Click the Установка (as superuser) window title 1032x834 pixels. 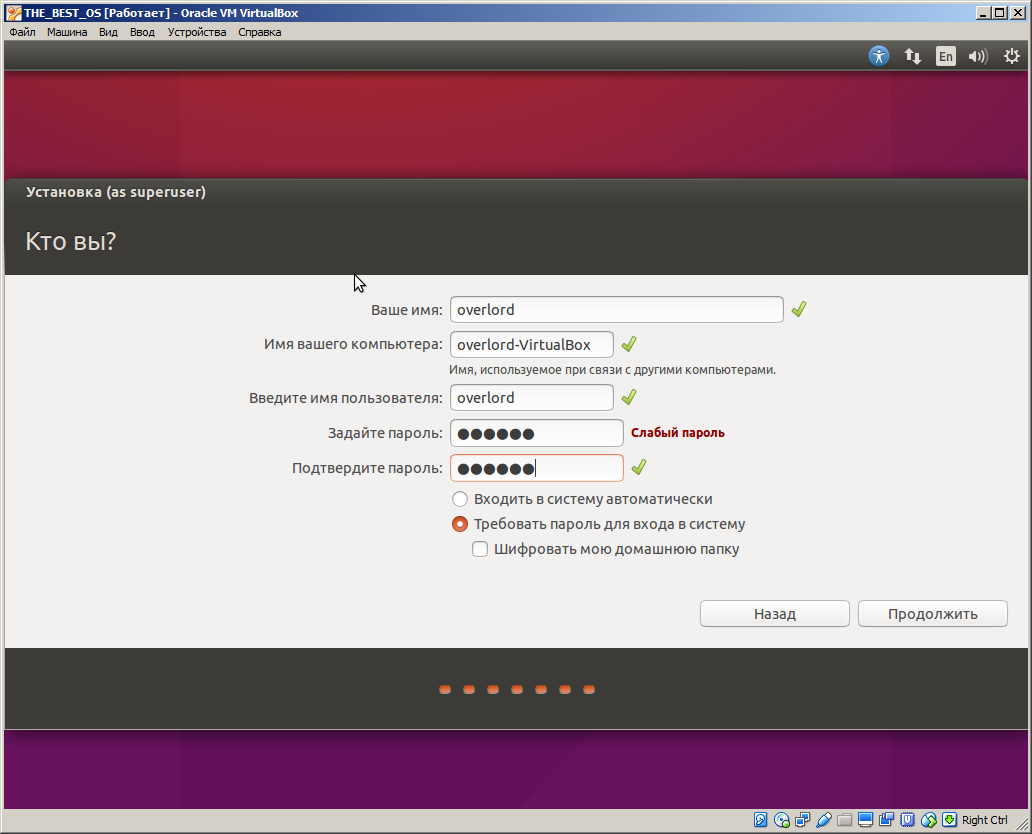116,192
